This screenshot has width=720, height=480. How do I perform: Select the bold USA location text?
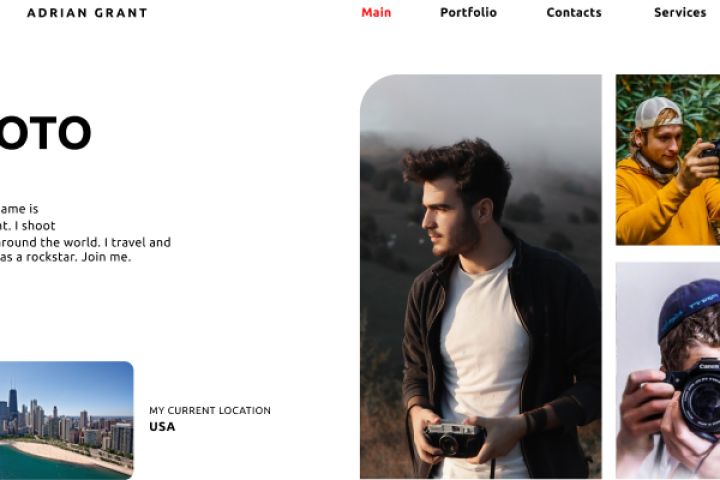pos(162,427)
